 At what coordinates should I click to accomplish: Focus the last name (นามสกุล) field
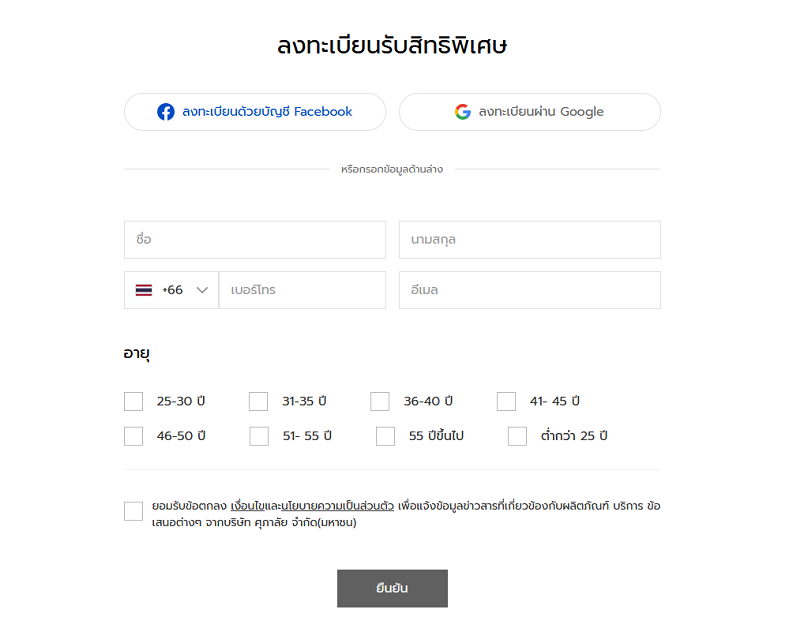(x=530, y=240)
